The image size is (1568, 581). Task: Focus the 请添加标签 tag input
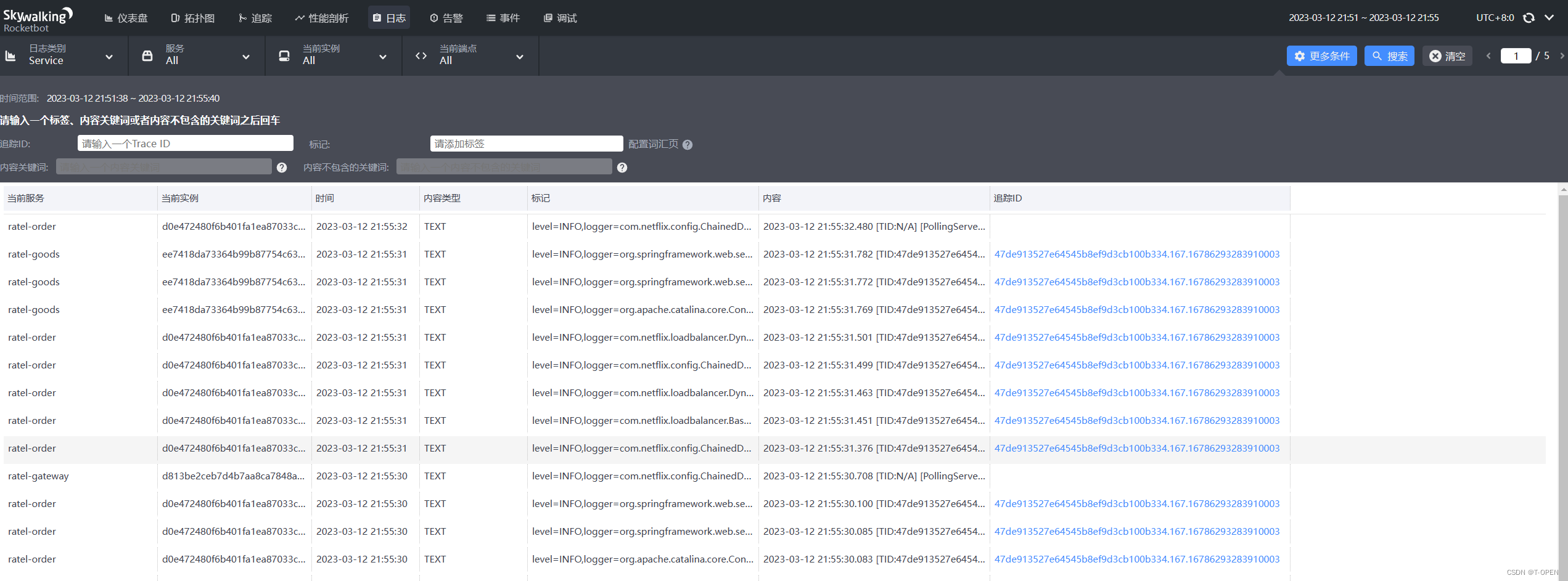pyautogui.click(x=527, y=144)
